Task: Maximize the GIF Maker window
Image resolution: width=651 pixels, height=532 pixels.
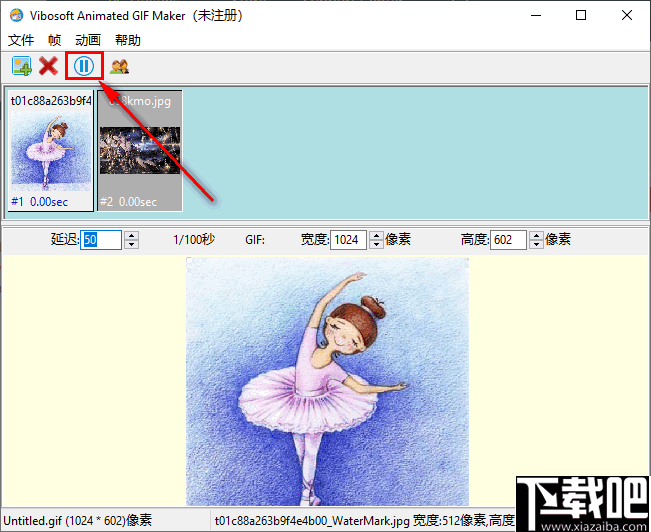Action: (581, 15)
